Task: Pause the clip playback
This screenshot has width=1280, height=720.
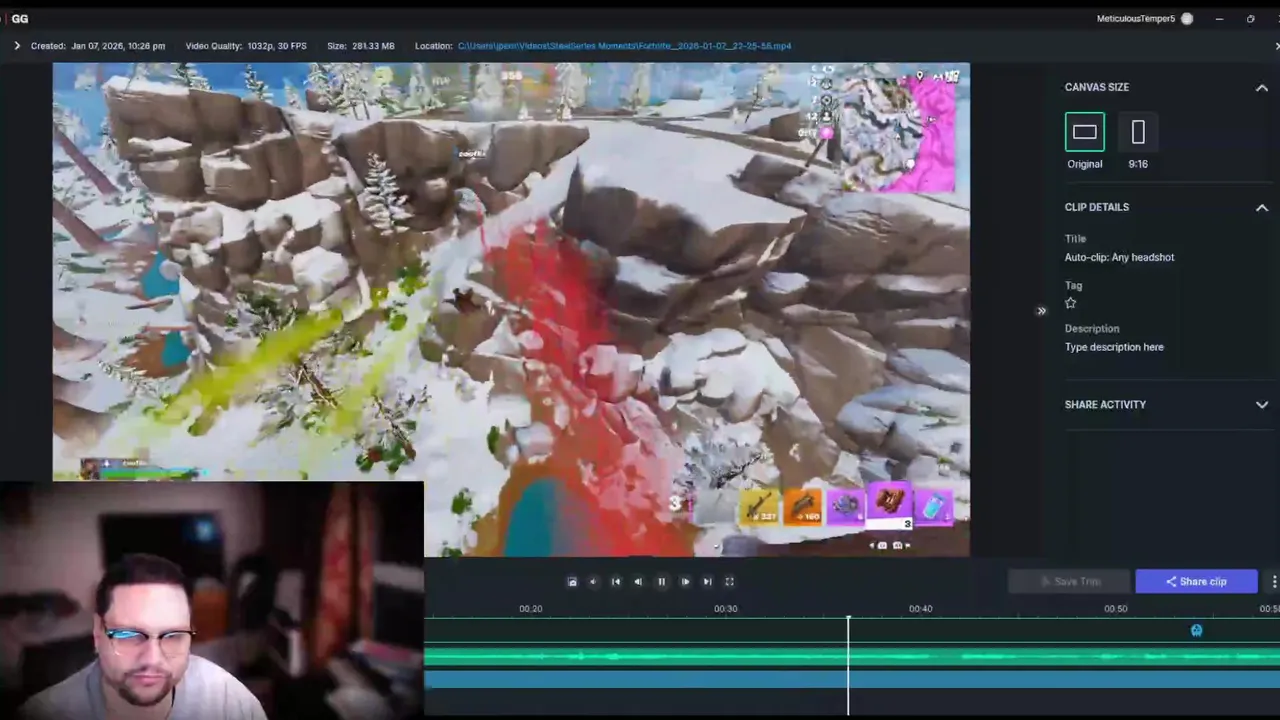Action: (x=661, y=582)
